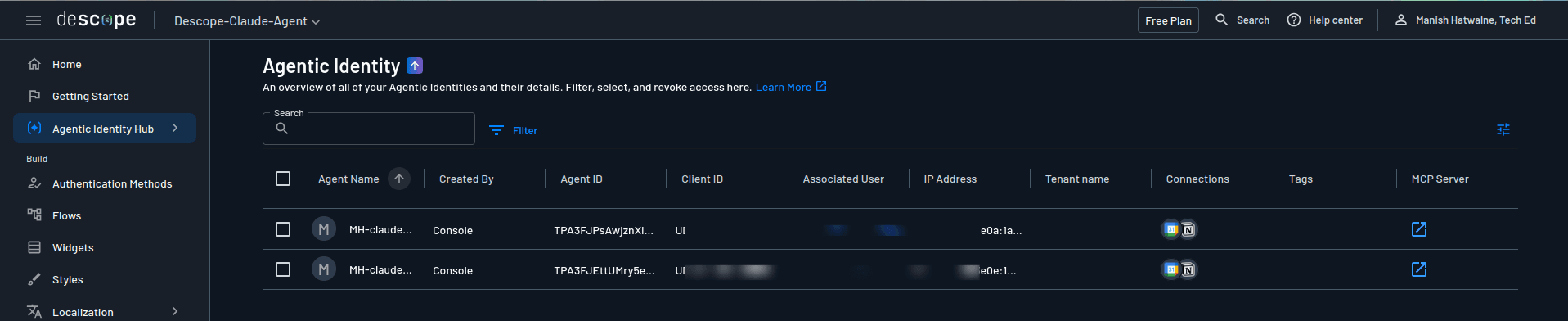
Task: Follow the Learn More link
Action: [x=791, y=87]
